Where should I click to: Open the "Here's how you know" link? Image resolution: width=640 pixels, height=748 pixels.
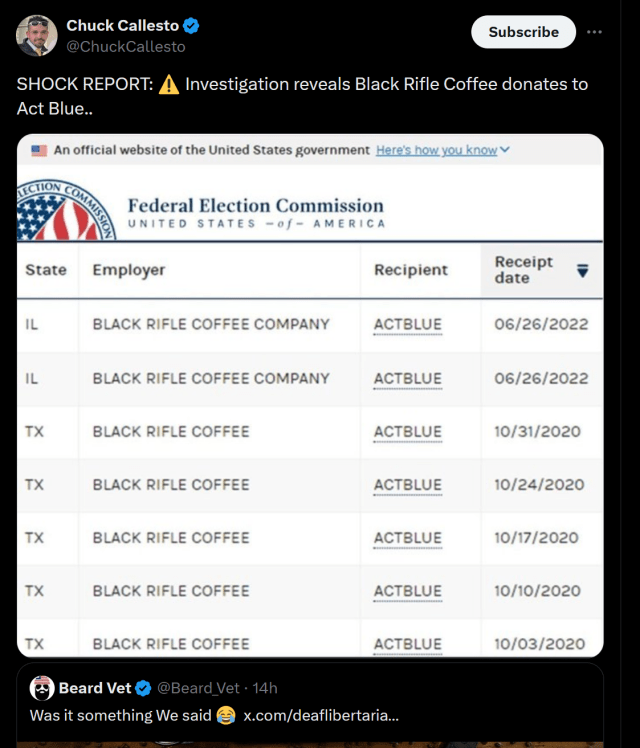tap(436, 150)
